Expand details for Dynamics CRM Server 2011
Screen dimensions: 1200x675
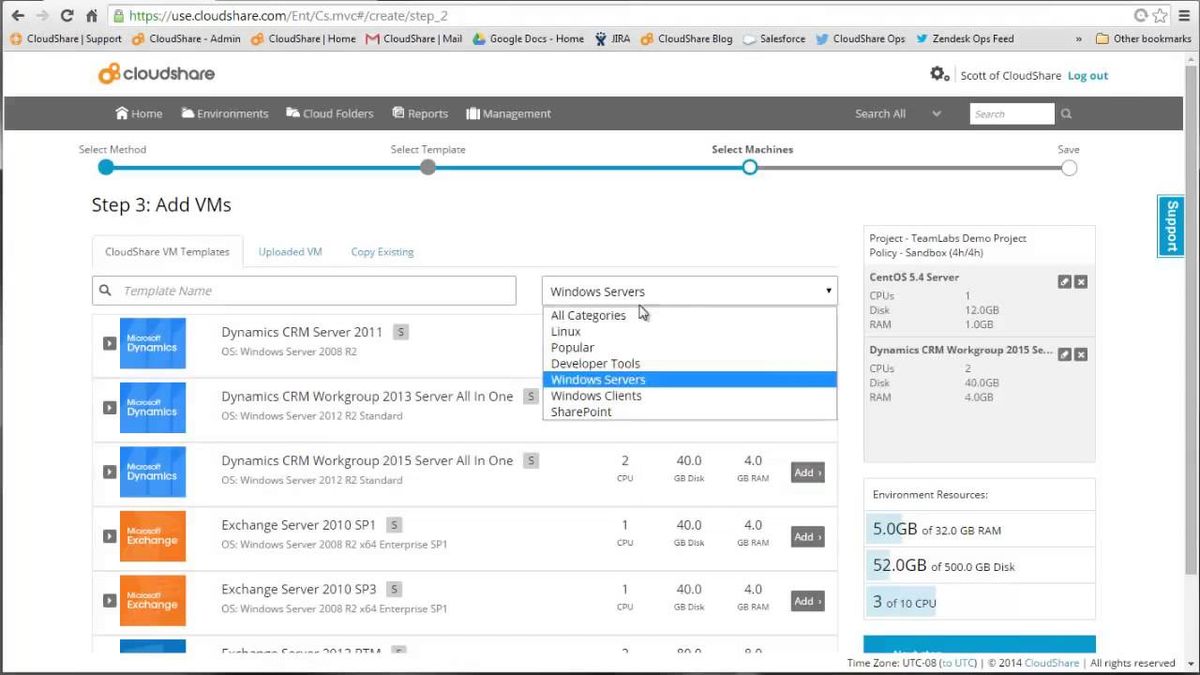coord(110,343)
